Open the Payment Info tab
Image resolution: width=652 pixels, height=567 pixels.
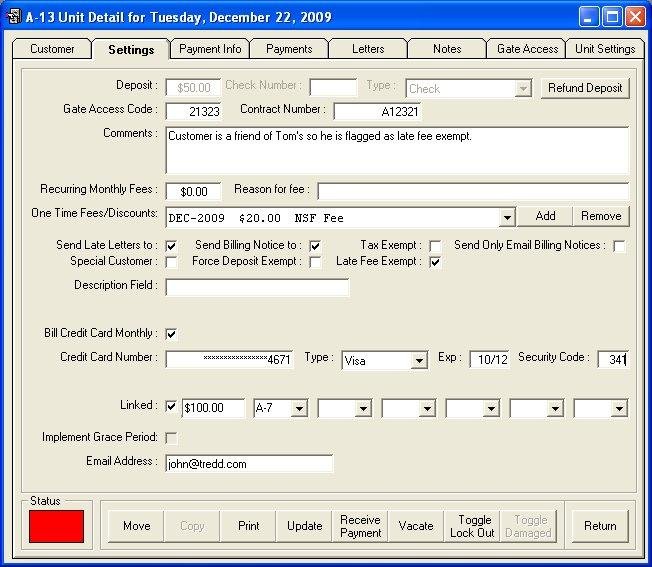coord(210,49)
